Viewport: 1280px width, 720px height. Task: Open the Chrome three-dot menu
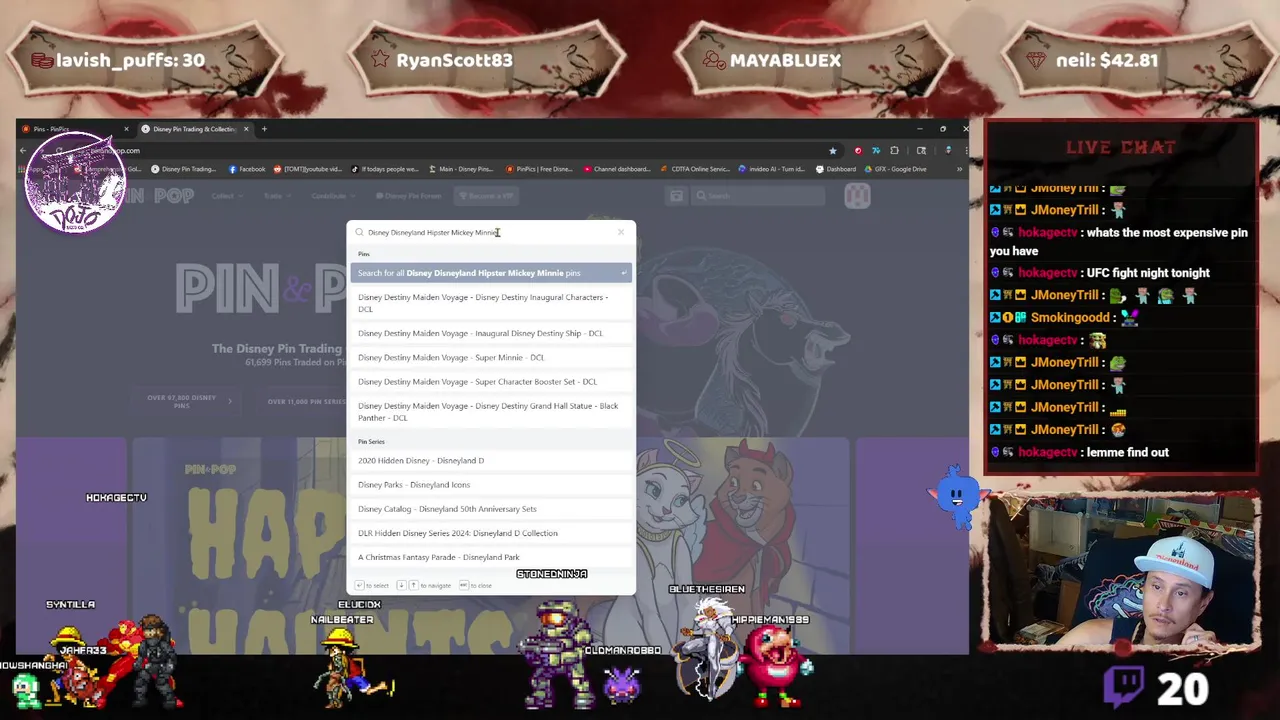coord(965,151)
